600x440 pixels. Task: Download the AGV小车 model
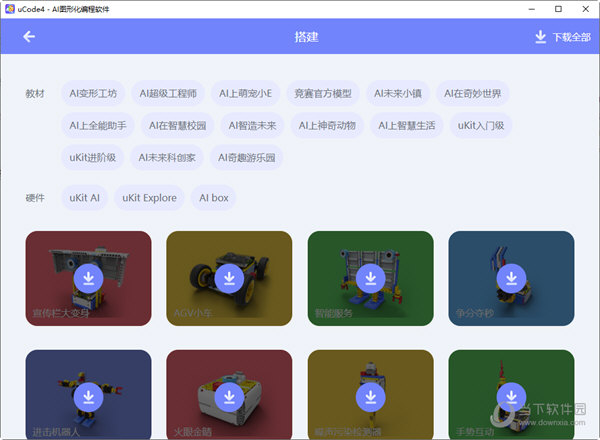229,279
